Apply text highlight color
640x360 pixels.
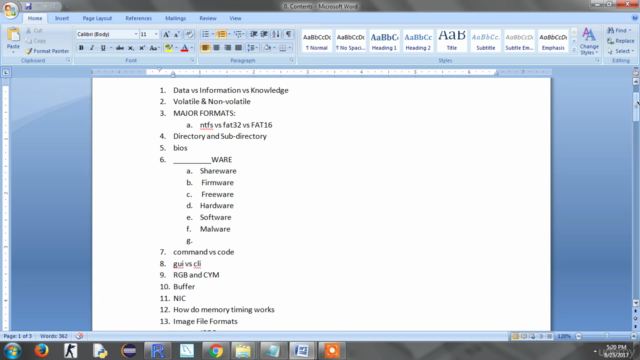click(x=169, y=48)
